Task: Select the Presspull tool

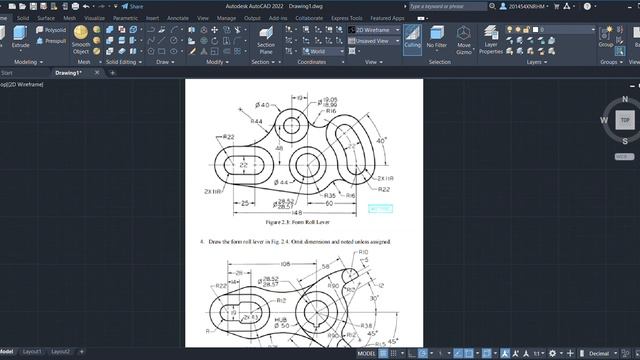Action: (x=51, y=41)
